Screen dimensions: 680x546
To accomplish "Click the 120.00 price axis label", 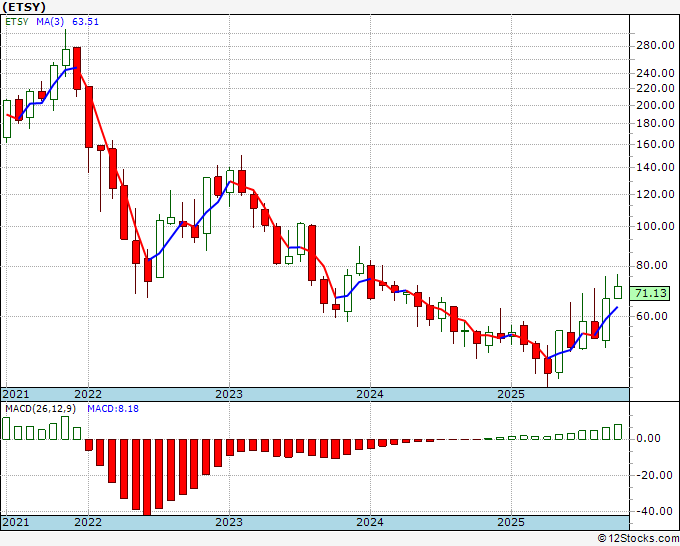I will [655, 194].
